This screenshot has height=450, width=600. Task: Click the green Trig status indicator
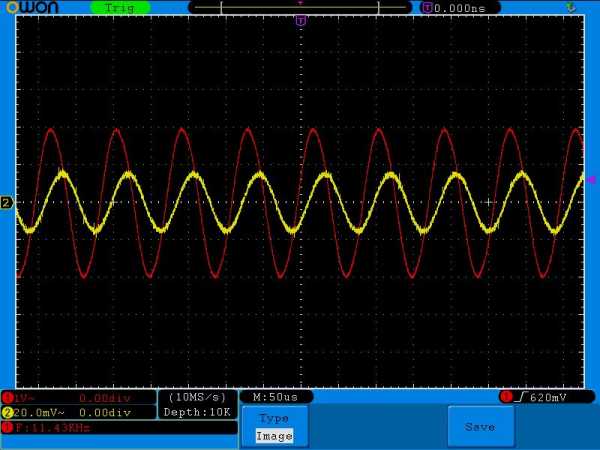click(120, 8)
